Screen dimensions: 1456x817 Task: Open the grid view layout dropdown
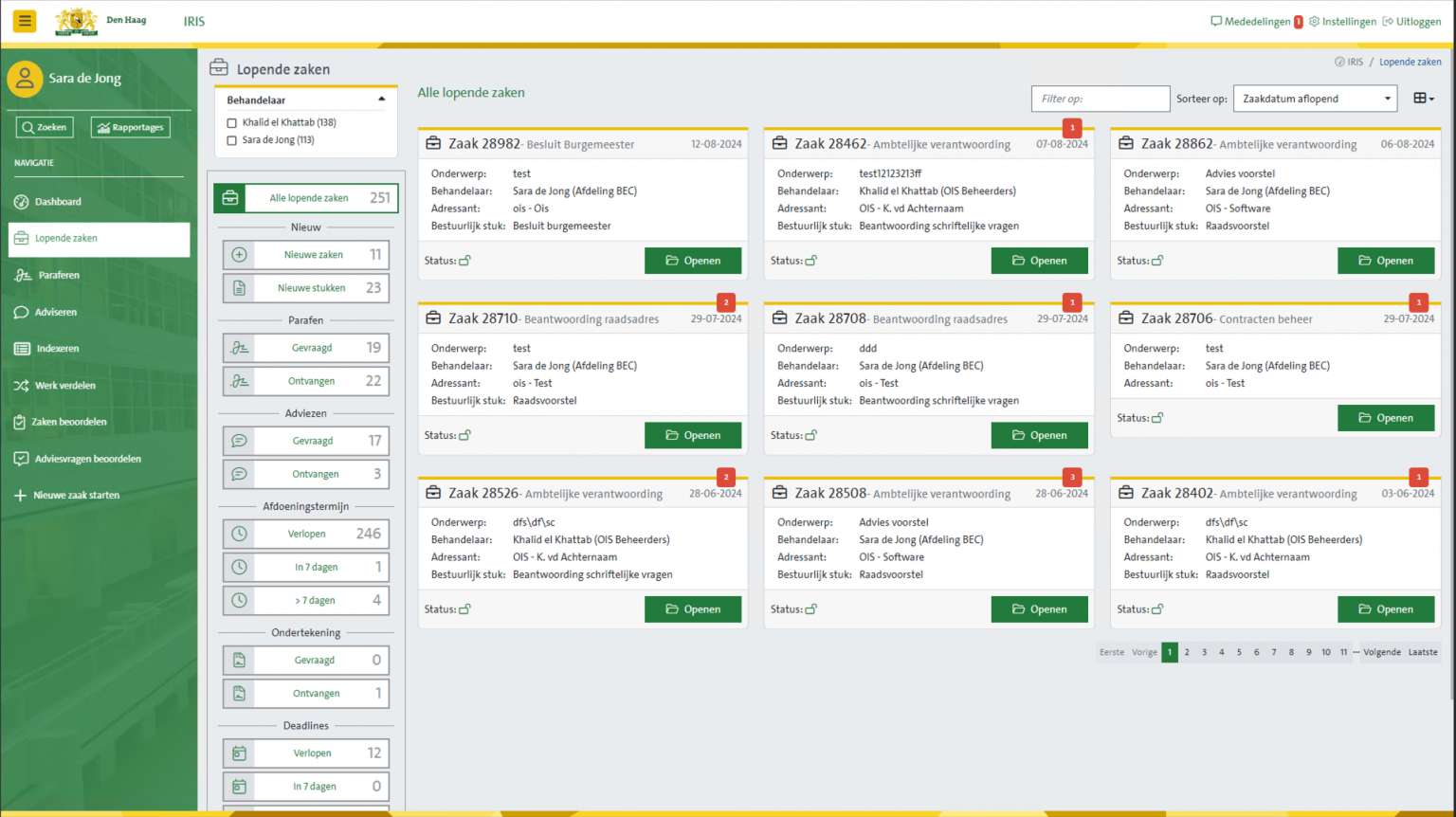point(1423,99)
